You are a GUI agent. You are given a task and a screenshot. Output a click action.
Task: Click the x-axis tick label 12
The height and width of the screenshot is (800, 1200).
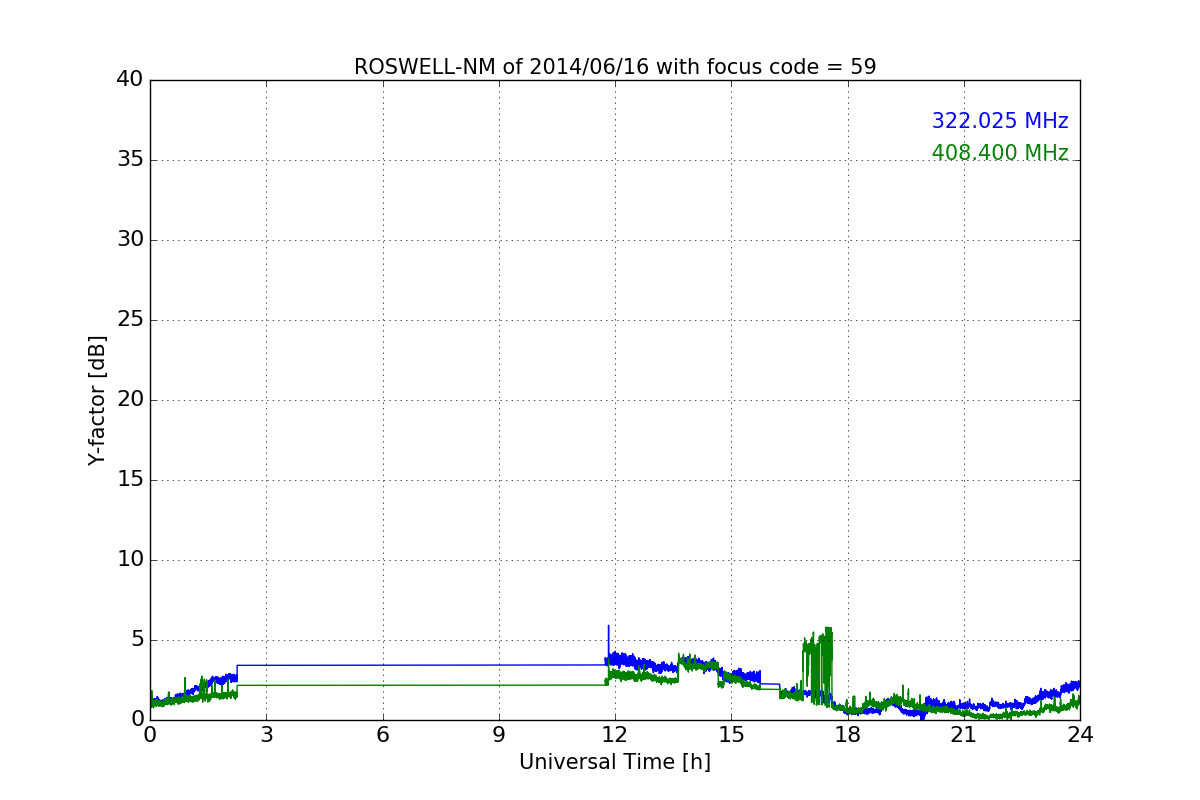click(615, 735)
